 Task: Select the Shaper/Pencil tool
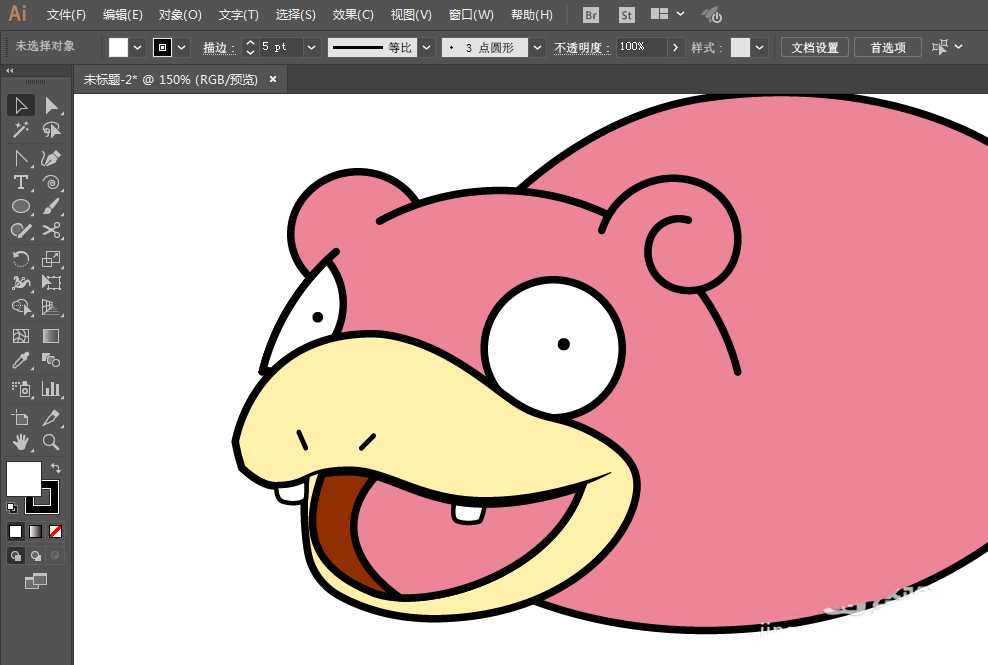click(x=21, y=231)
